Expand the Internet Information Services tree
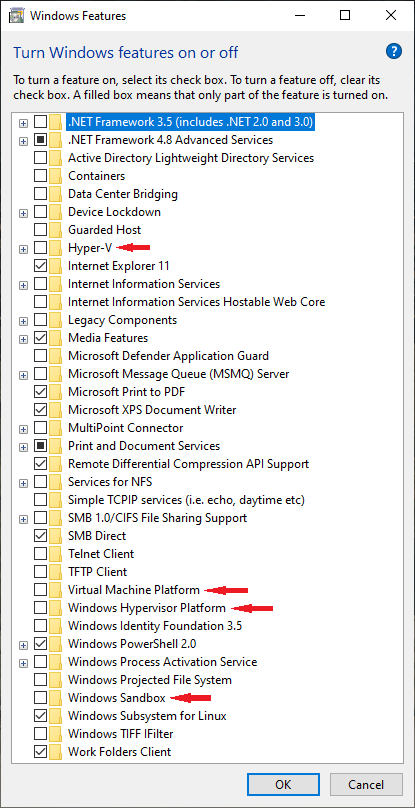Image resolution: width=415 pixels, height=808 pixels. point(23,284)
